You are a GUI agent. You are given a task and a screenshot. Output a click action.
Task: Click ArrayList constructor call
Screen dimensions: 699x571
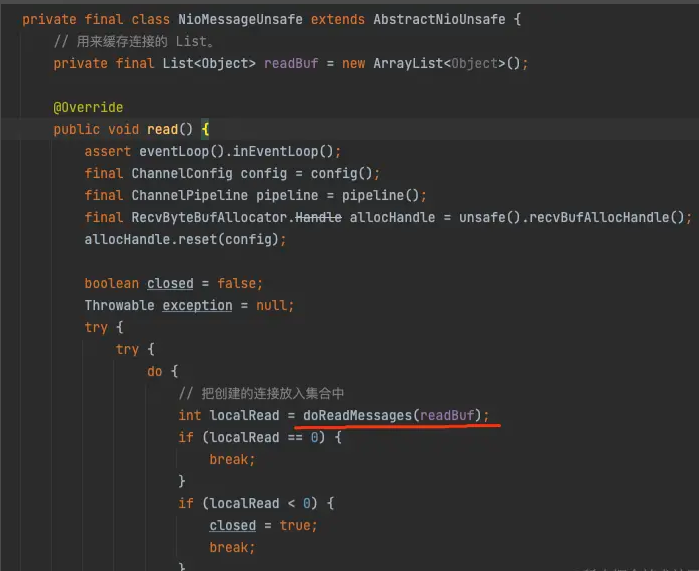pos(447,63)
